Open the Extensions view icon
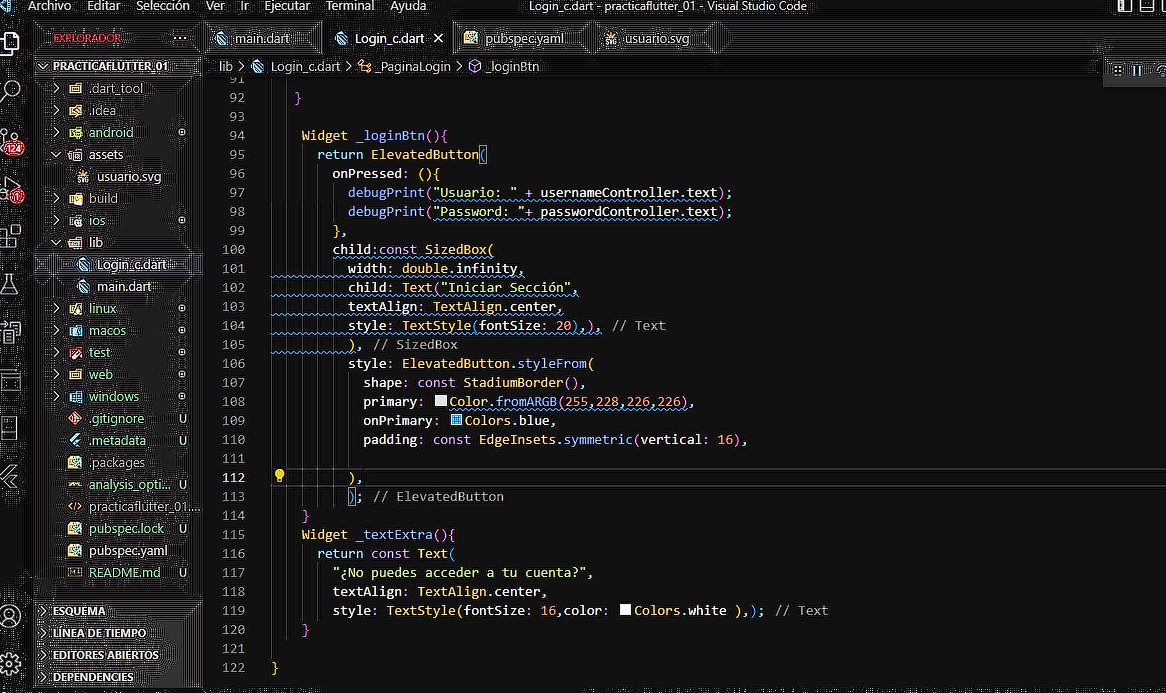 [x=10, y=236]
